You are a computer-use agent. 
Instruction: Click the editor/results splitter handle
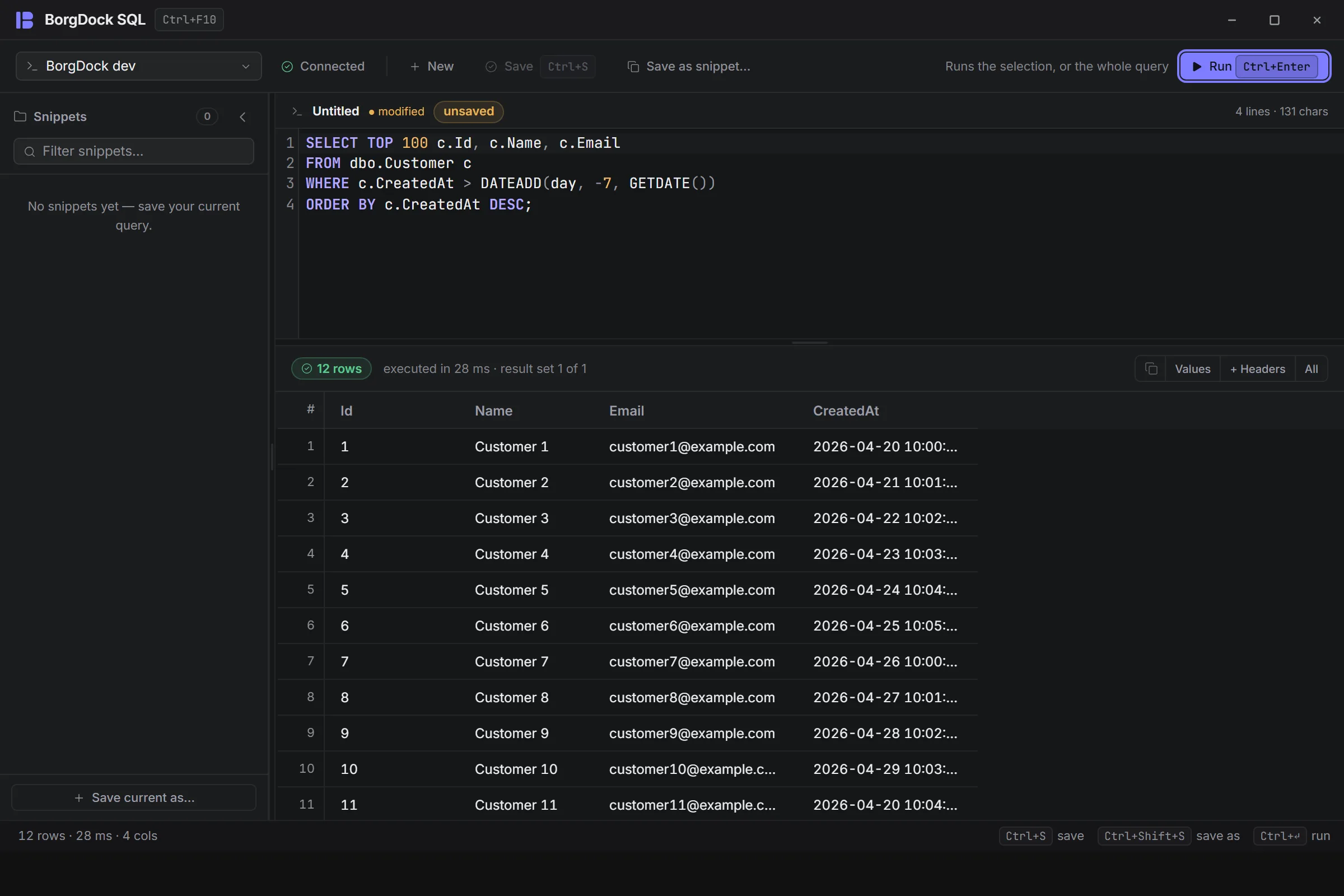[x=810, y=343]
